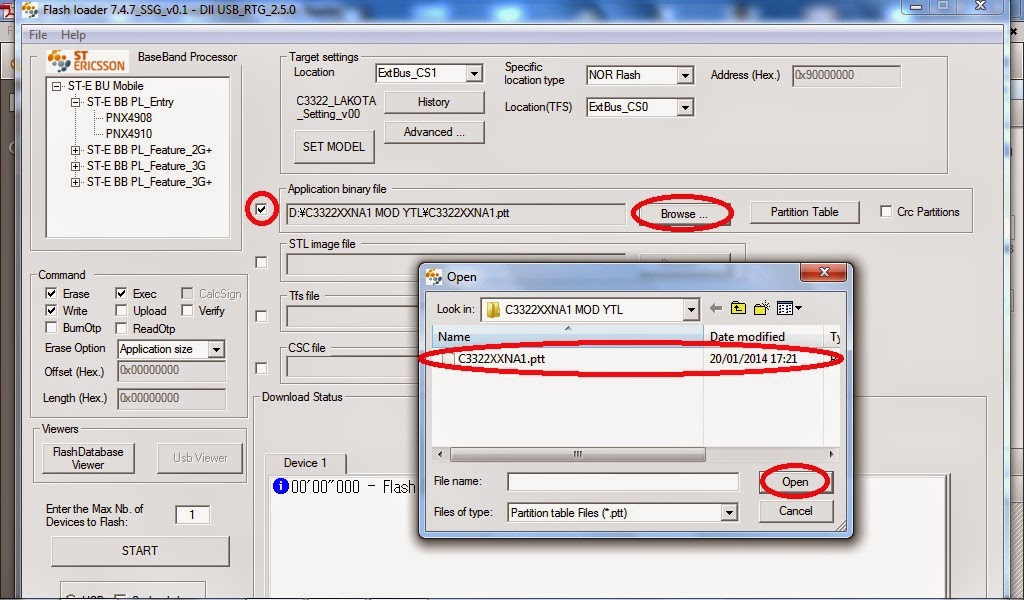Toggle the Application binary file checkbox
Image resolution: width=1024 pixels, height=600 pixels.
[x=261, y=210]
